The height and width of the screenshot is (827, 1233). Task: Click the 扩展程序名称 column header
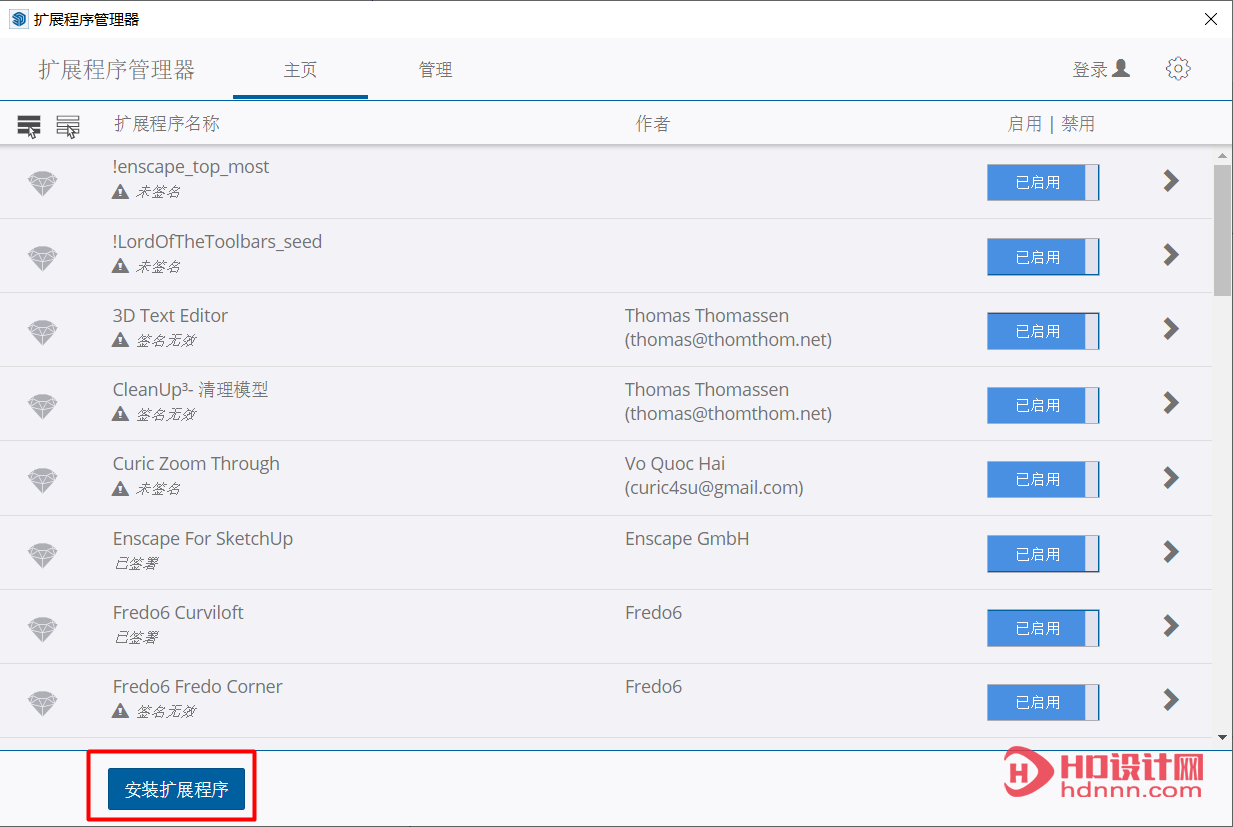[167, 124]
